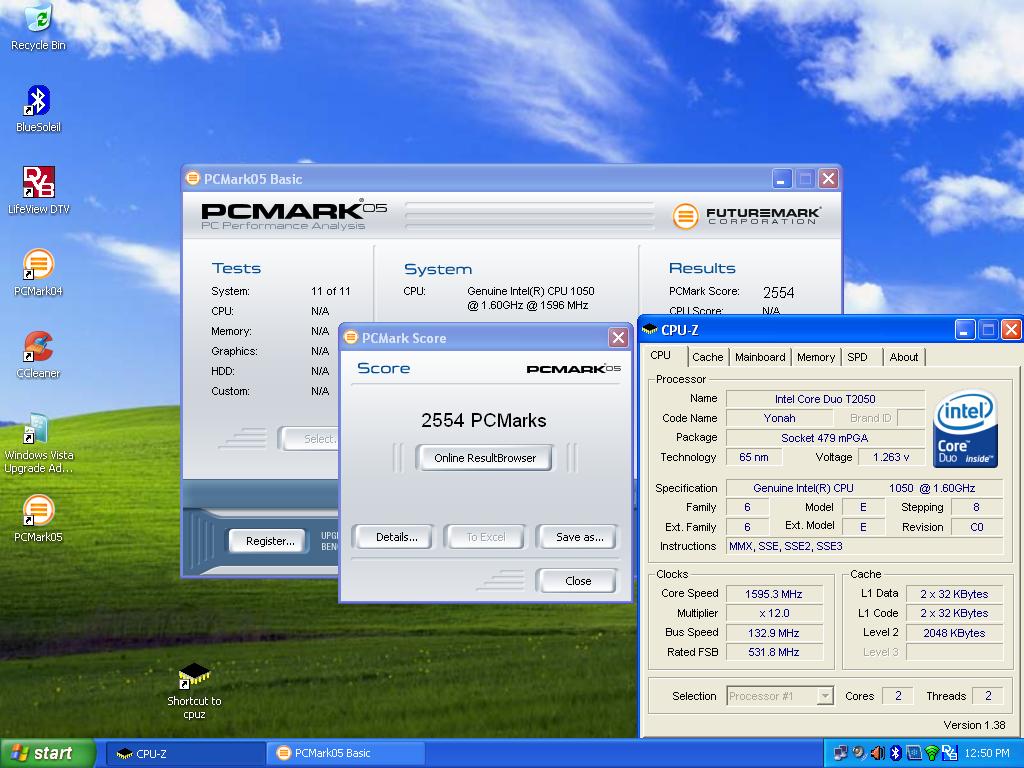The width and height of the screenshot is (1024, 768).
Task: Click the Threads count field showing 2
Action: pyautogui.click(x=988, y=696)
